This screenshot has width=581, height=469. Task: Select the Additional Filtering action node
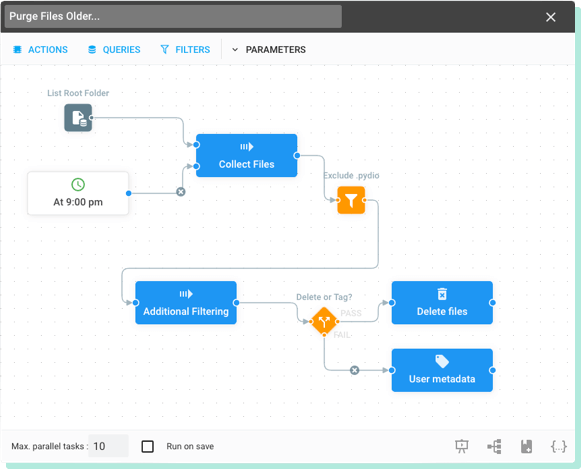tap(186, 303)
